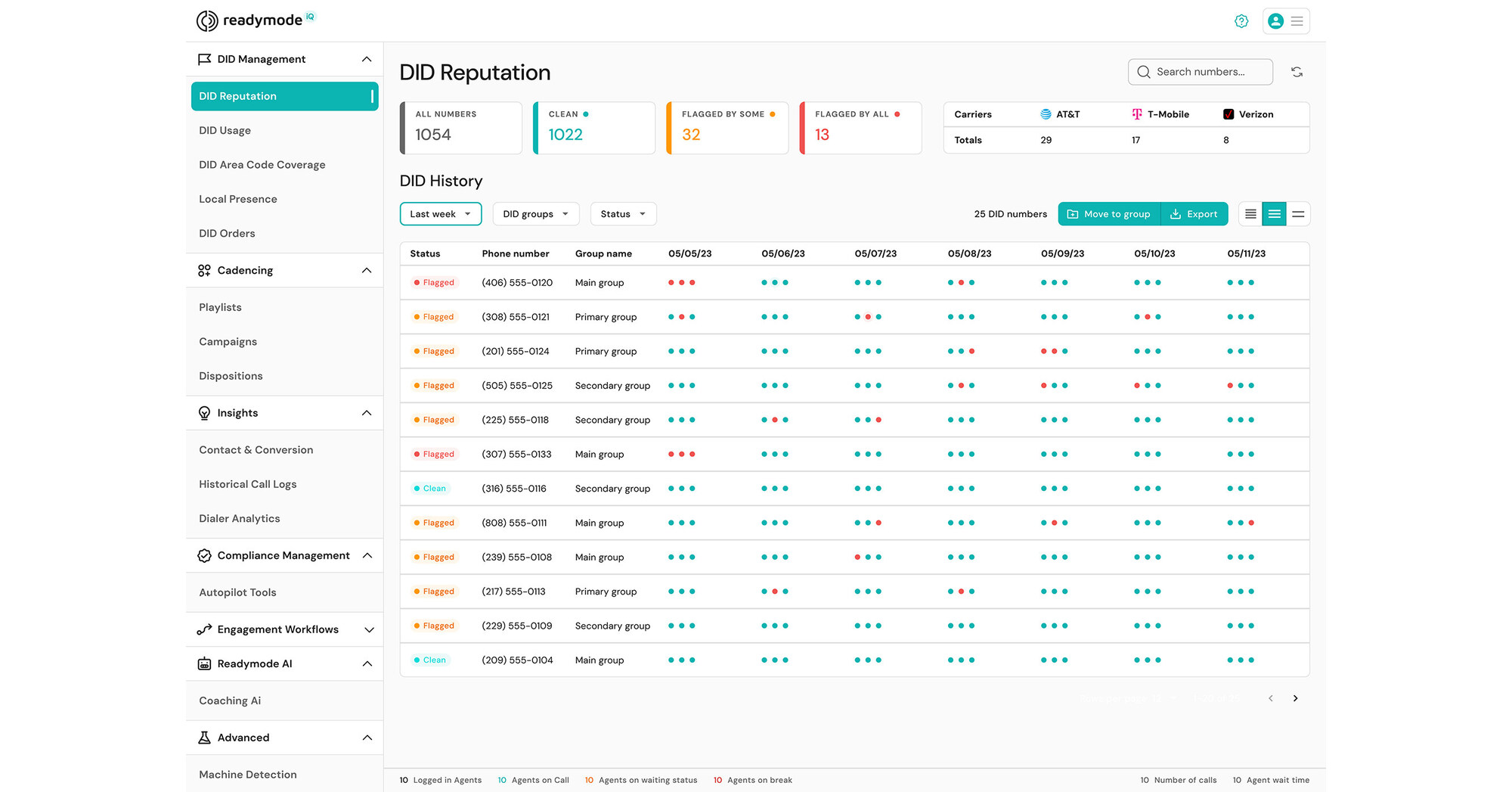Open the Last week date filter
Screen dimensions: 1512x792
point(440,213)
